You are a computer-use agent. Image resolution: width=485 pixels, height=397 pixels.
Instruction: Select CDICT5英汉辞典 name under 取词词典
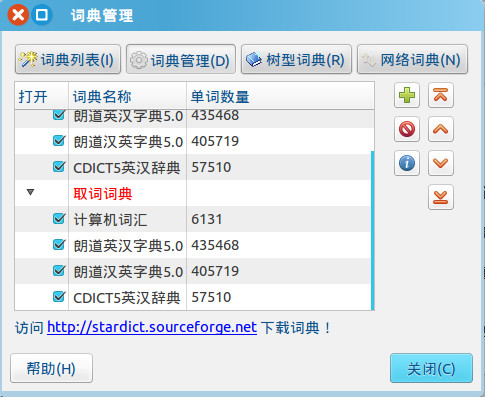point(127,298)
